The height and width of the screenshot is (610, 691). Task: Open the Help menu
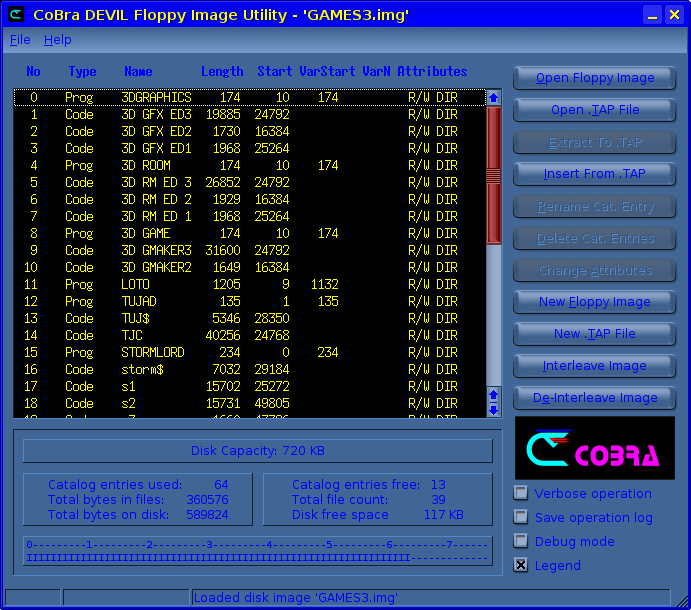[58, 40]
